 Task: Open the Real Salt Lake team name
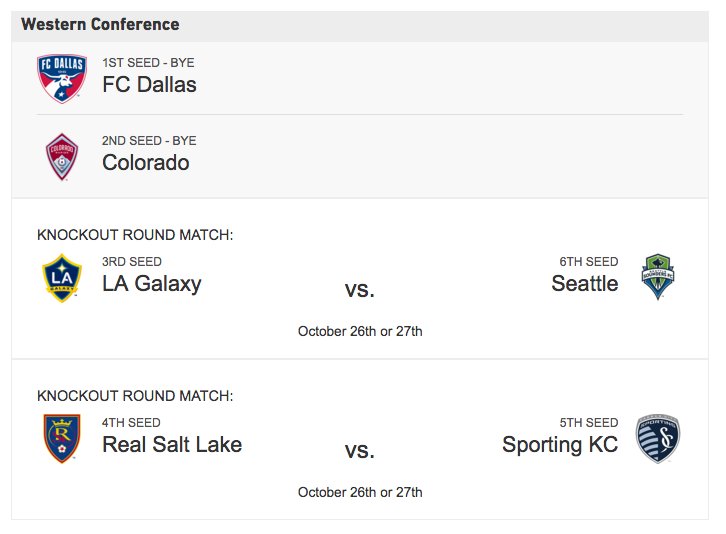pos(172,444)
